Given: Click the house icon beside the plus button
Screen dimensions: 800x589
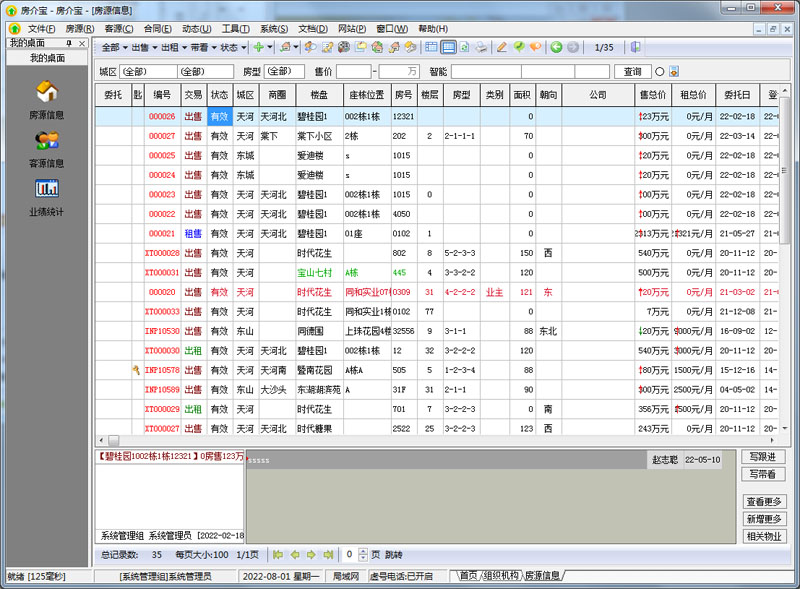Looking at the screenshot, I should 286,47.
